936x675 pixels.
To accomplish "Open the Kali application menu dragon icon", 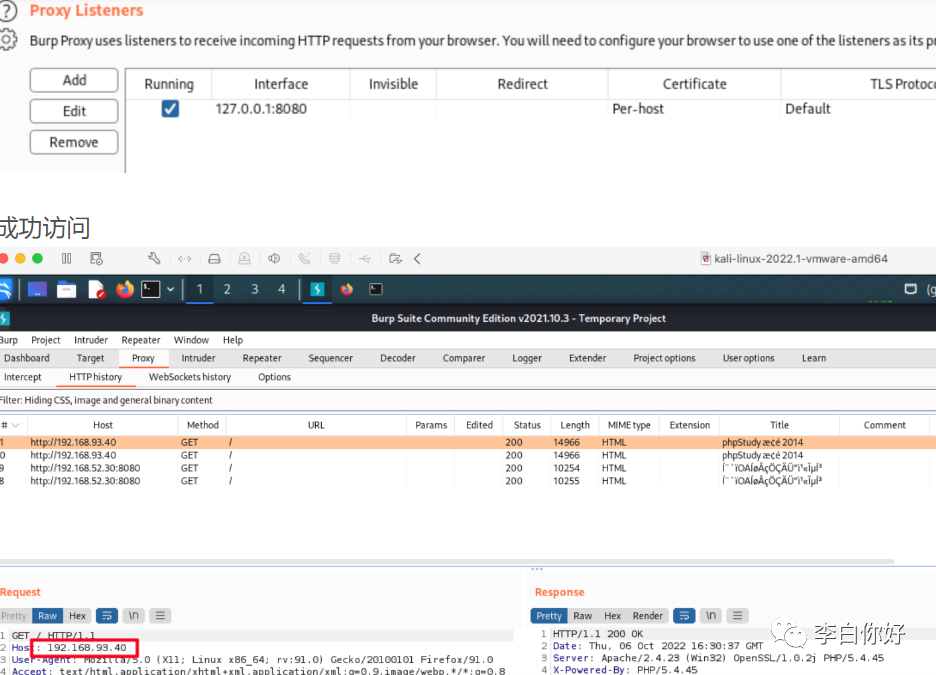I will (x=5, y=289).
